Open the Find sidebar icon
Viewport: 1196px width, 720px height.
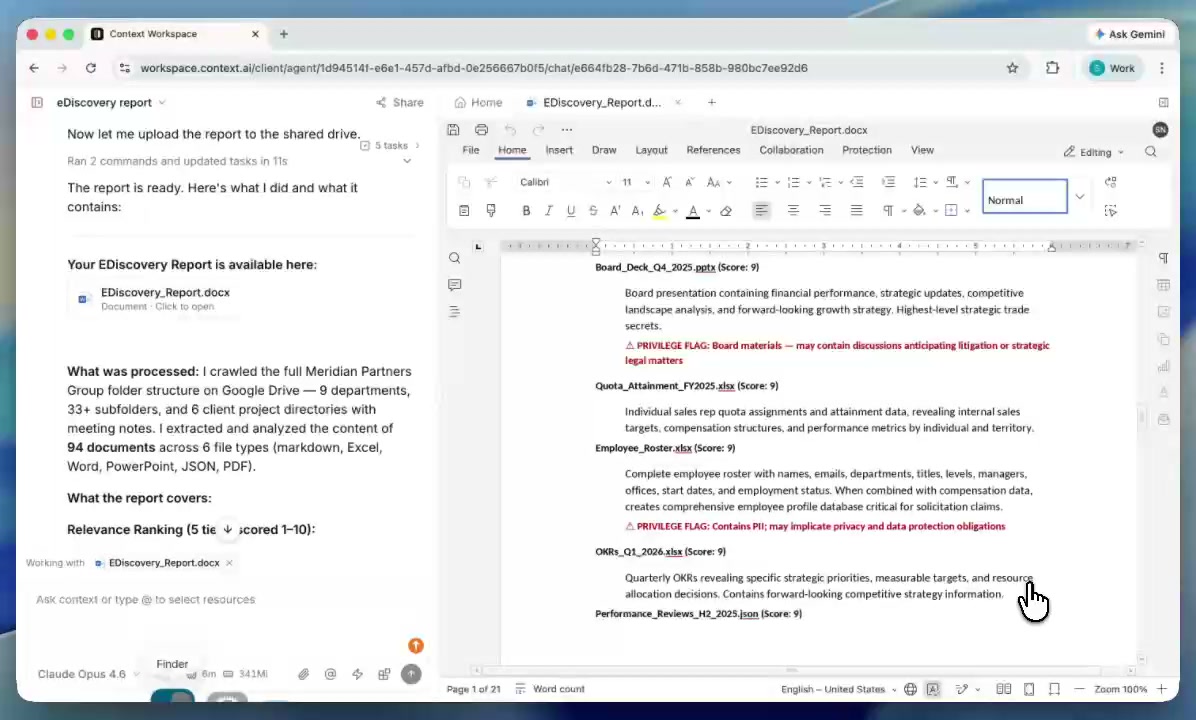click(x=455, y=258)
